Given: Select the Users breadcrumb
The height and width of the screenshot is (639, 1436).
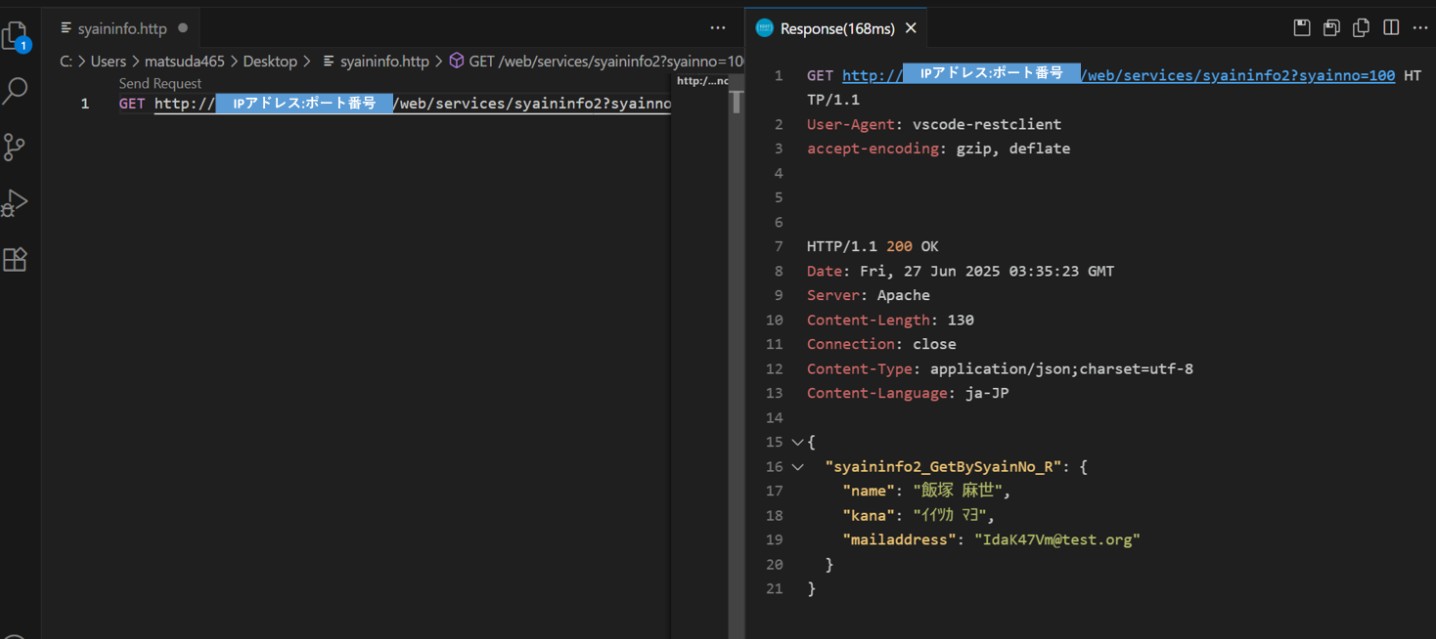Looking at the screenshot, I should point(108,61).
